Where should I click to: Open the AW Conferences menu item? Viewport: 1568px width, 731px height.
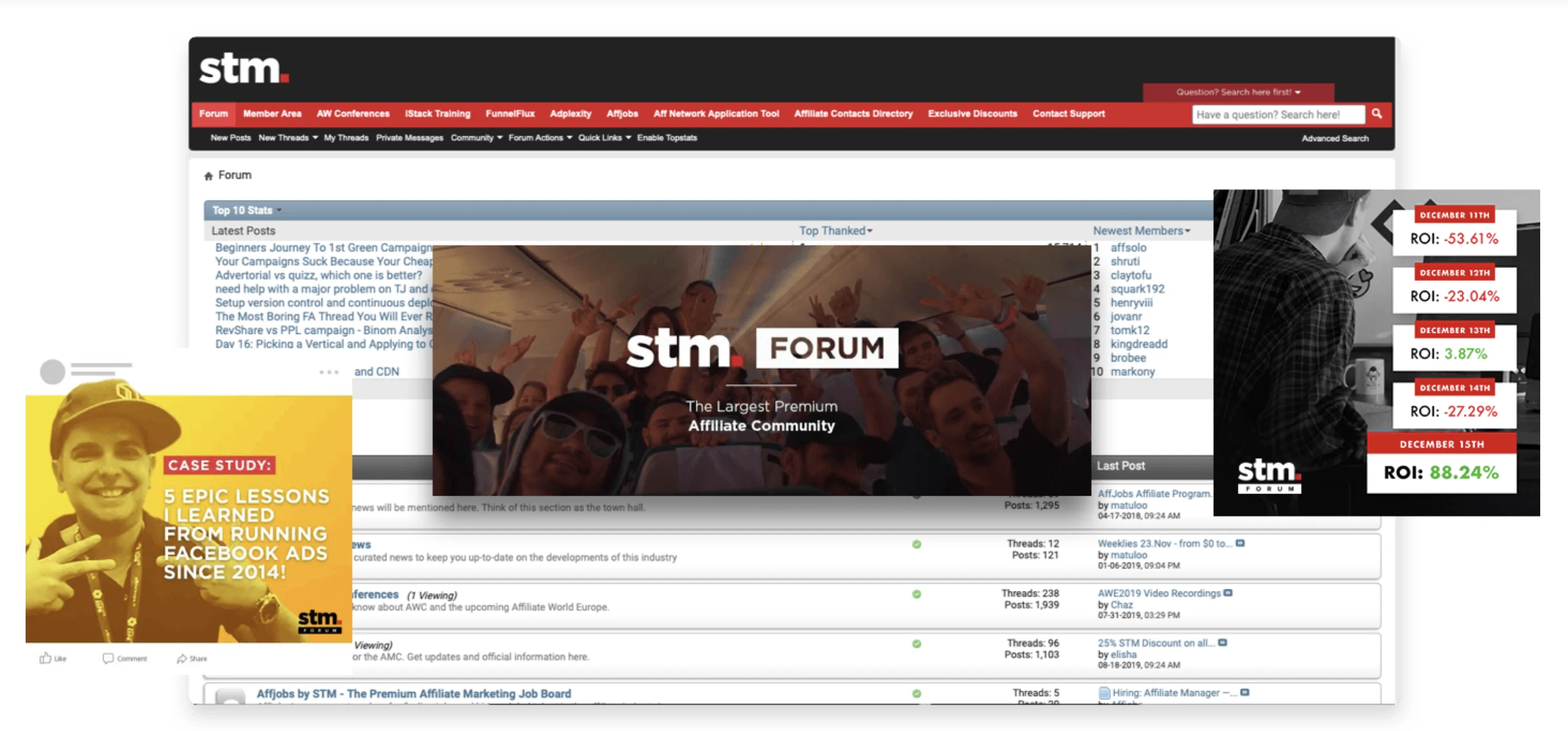click(353, 114)
